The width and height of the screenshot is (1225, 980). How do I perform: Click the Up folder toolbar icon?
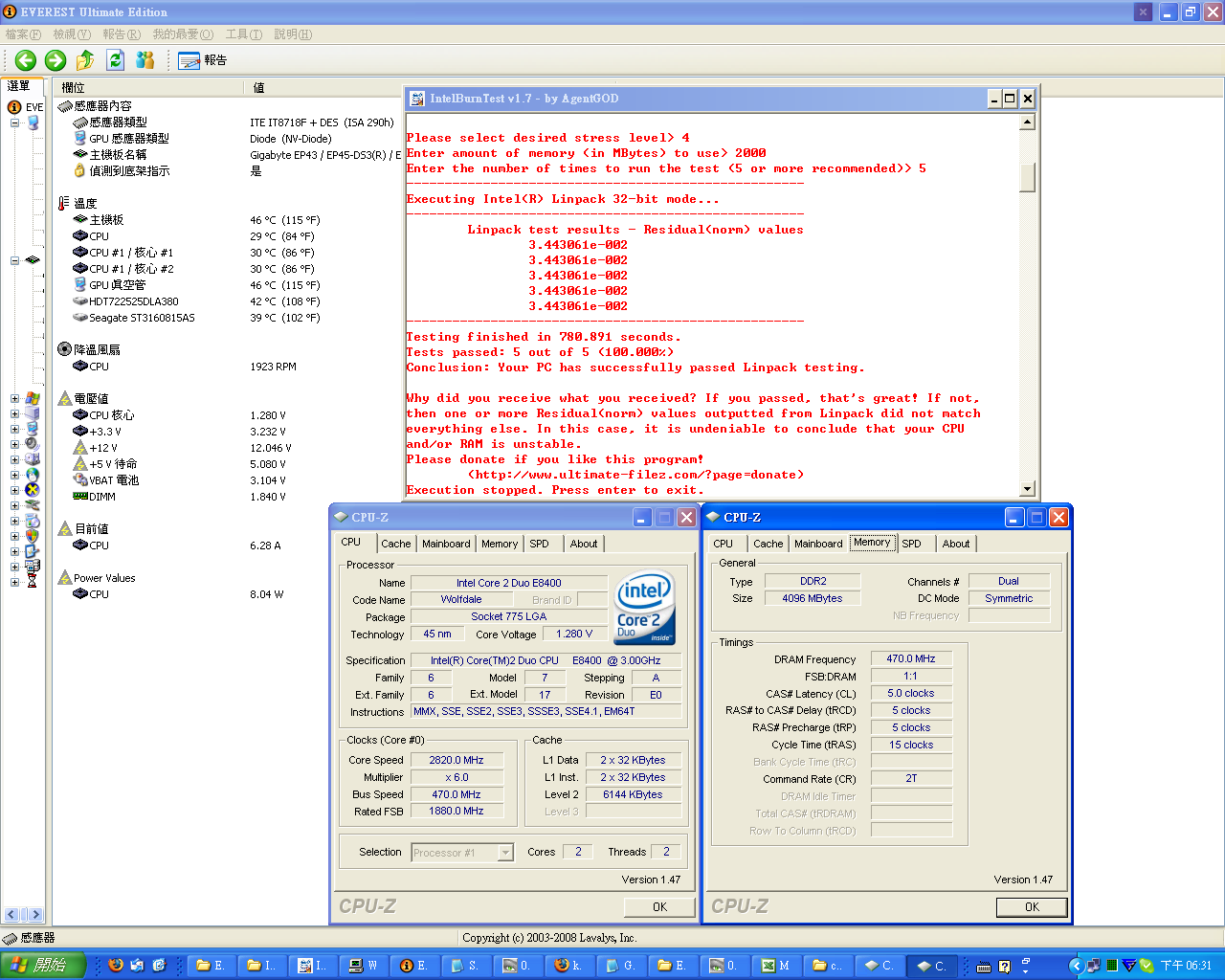(x=85, y=60)
